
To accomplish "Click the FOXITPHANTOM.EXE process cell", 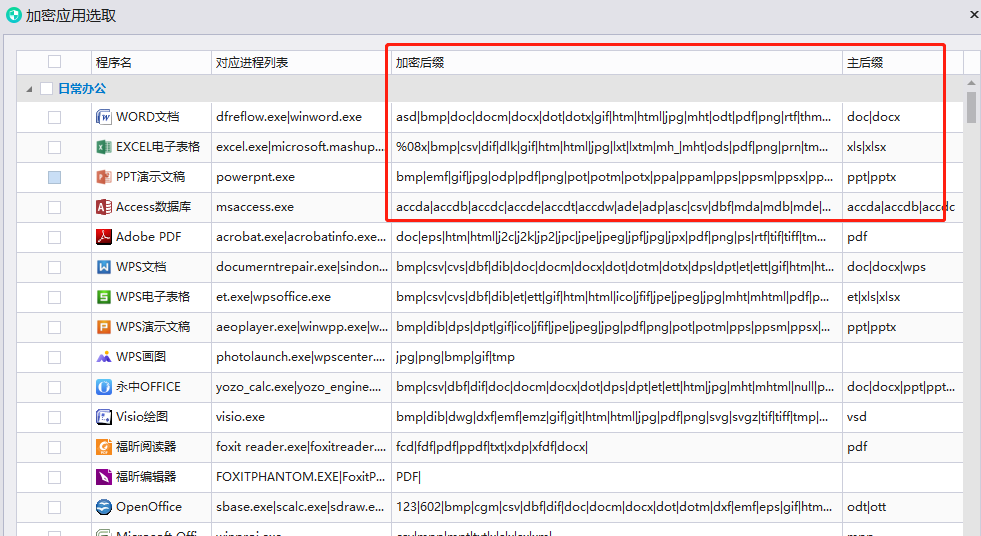I will tap(302, 477).
